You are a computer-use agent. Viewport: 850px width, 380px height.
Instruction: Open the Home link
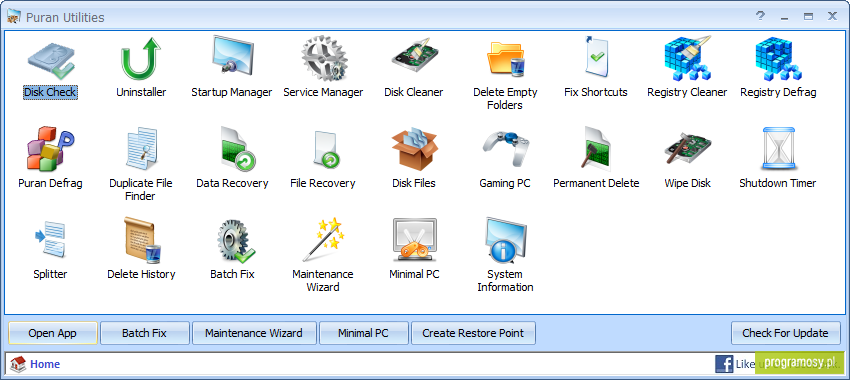[45, 364]
